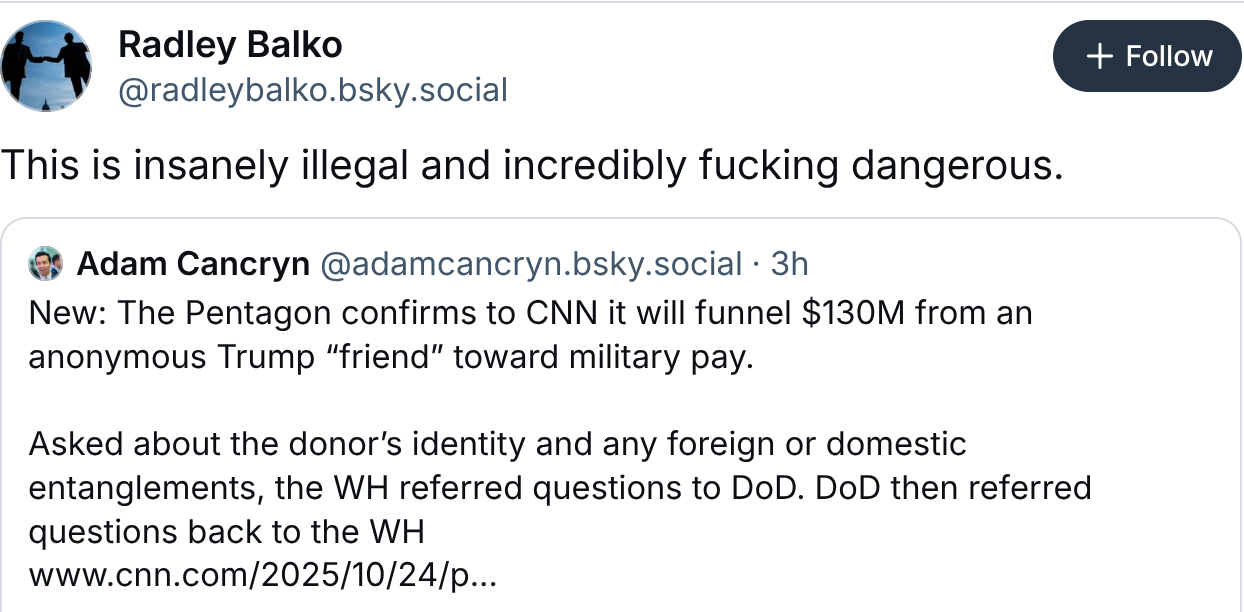The width and height of the screenshot is (1244, 612).
Task: Open Adam Cancryn's profile name
Action: (x=193, y=264)
